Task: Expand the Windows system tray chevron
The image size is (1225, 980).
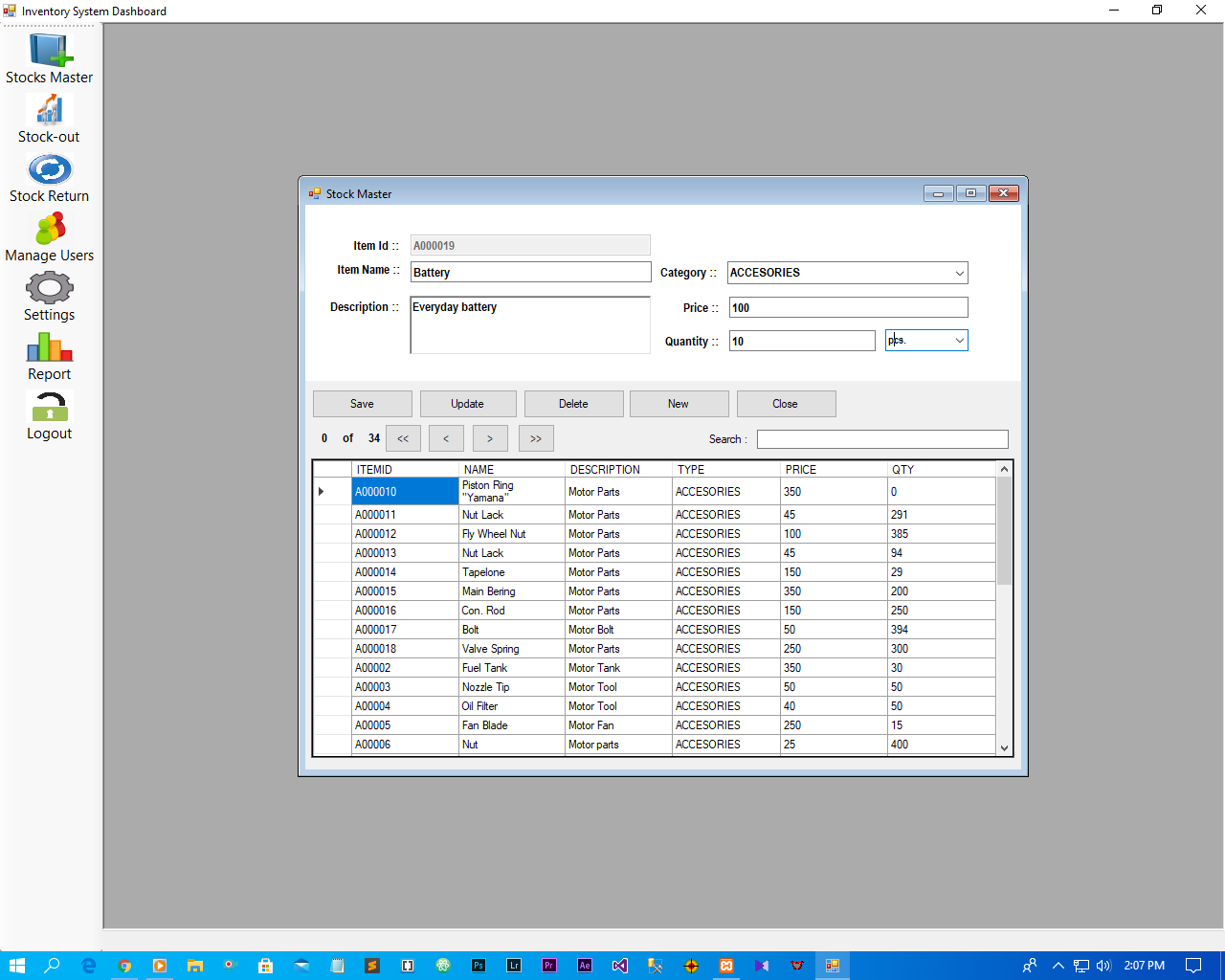Action: tap(1058, 965)
